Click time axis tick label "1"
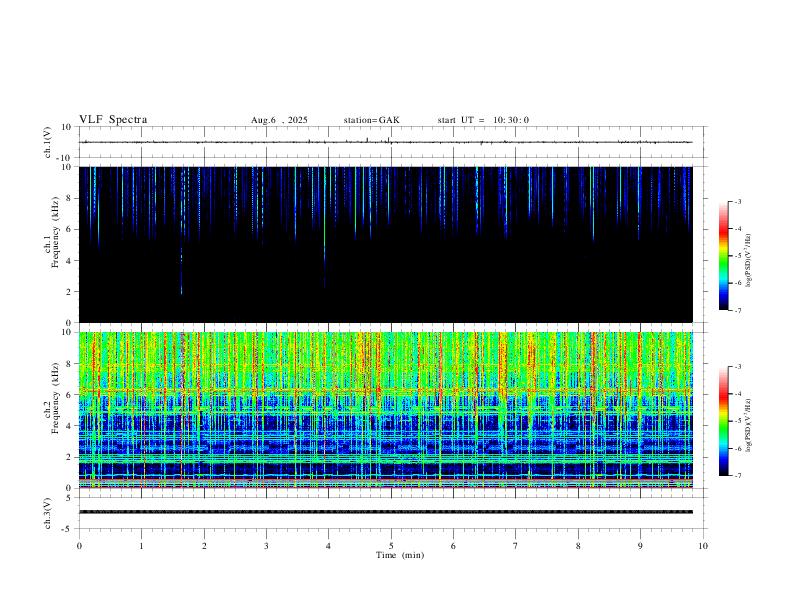Viewport: 792px width, 612px height. 141,546
